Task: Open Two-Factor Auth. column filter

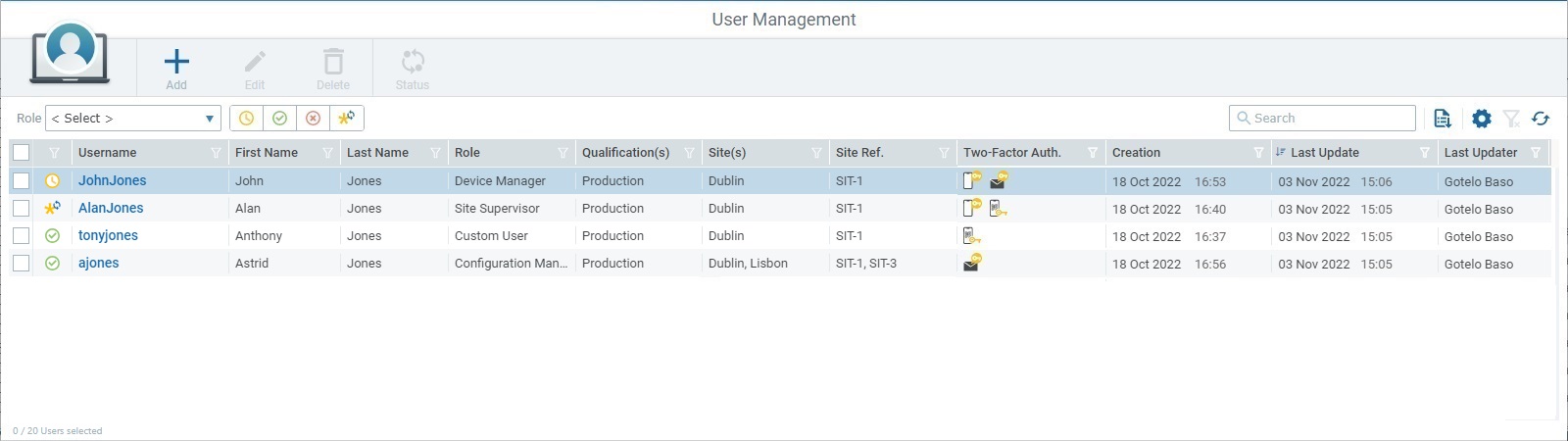Action: 1092,153
